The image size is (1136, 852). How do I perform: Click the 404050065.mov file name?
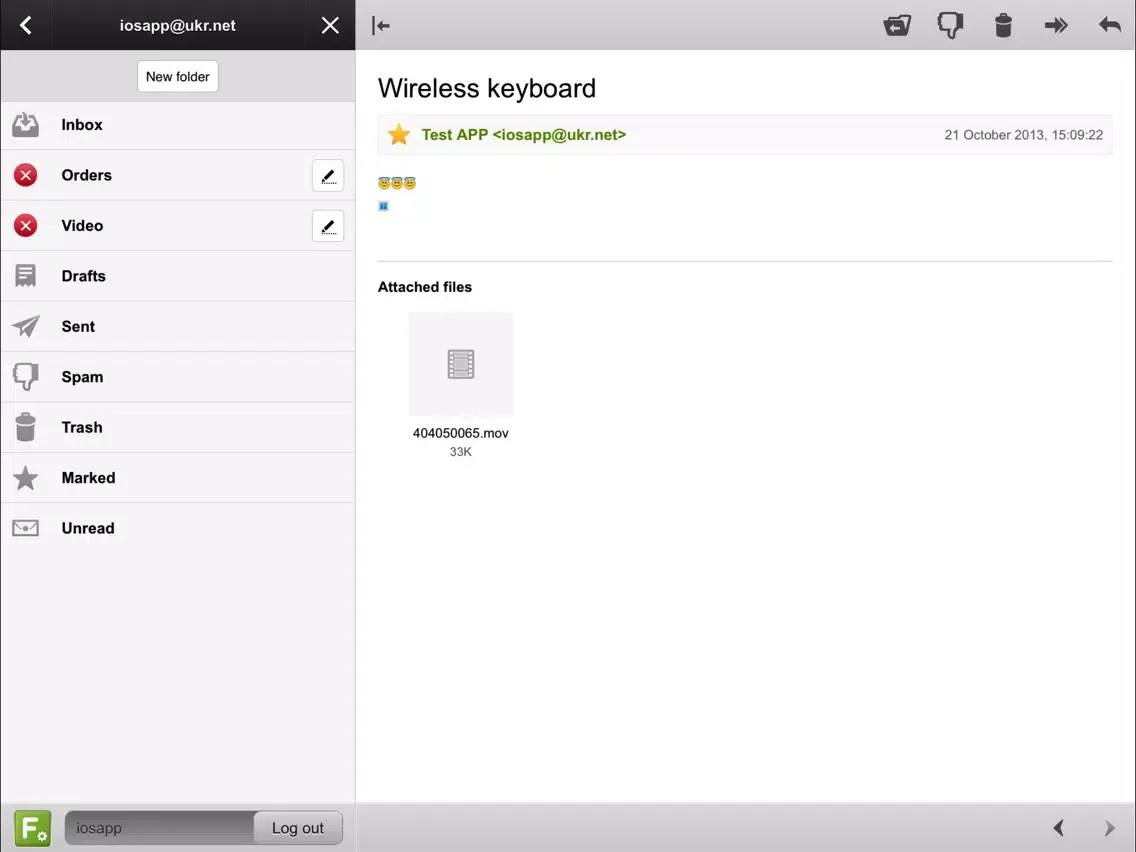tap(461, 433)
